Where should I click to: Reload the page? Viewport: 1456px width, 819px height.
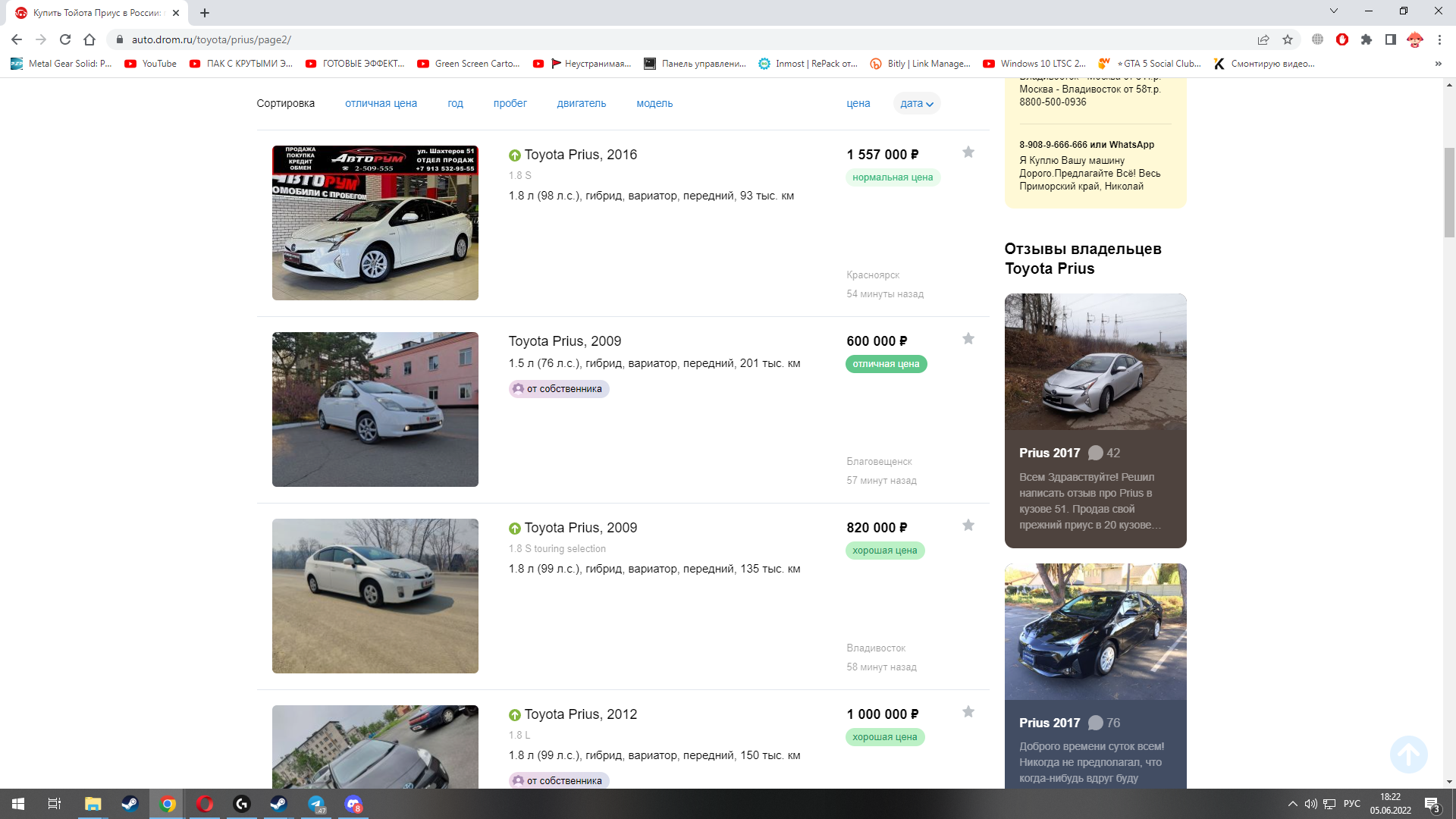[x=65, y=39]
